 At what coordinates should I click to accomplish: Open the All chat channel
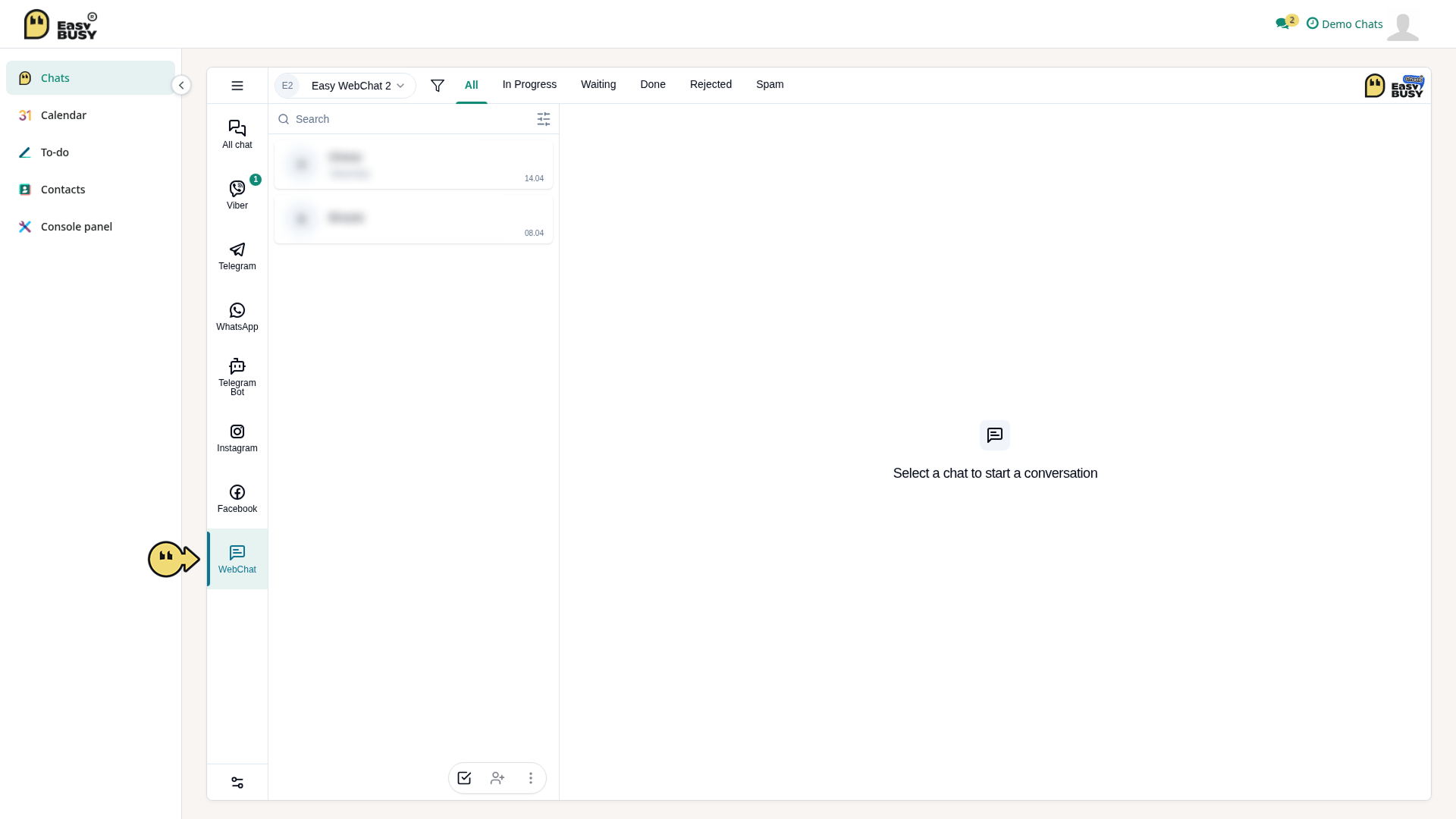pyautogui.click(x=237, y=134)
